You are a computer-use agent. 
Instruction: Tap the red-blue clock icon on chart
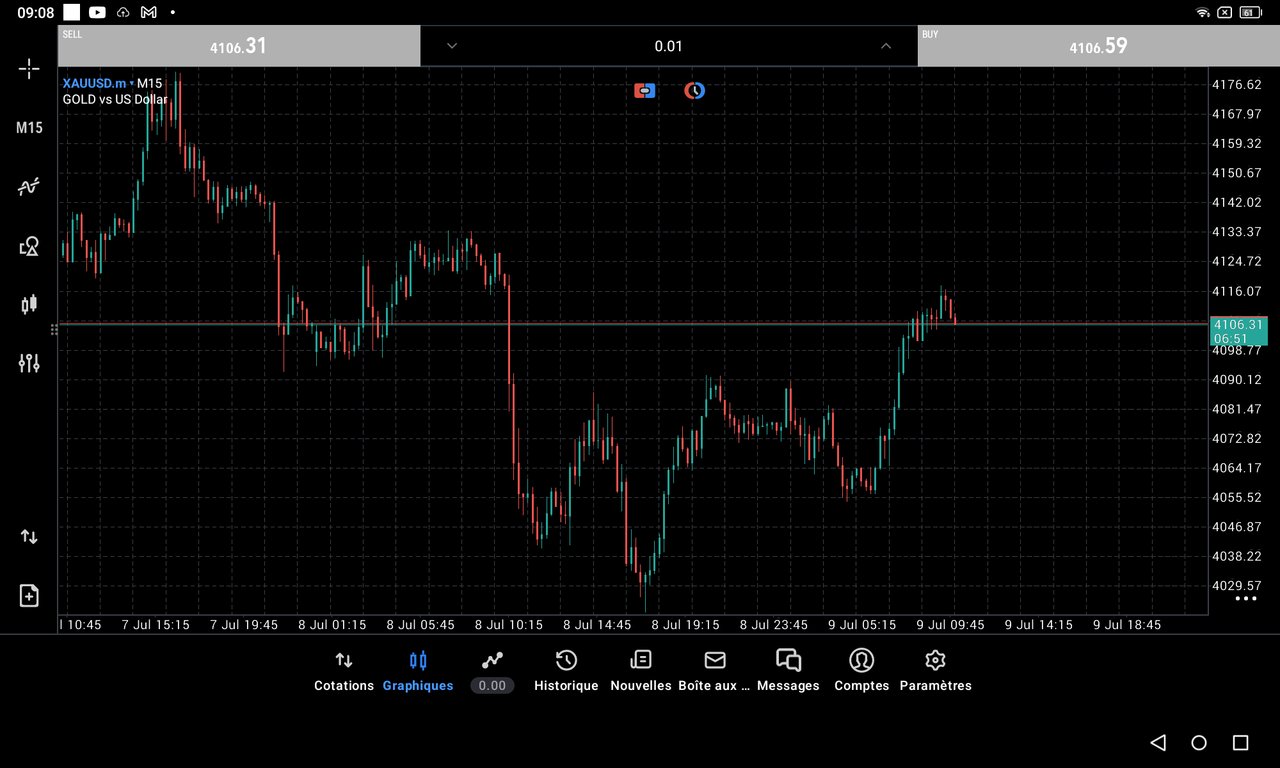pos(694,91)
